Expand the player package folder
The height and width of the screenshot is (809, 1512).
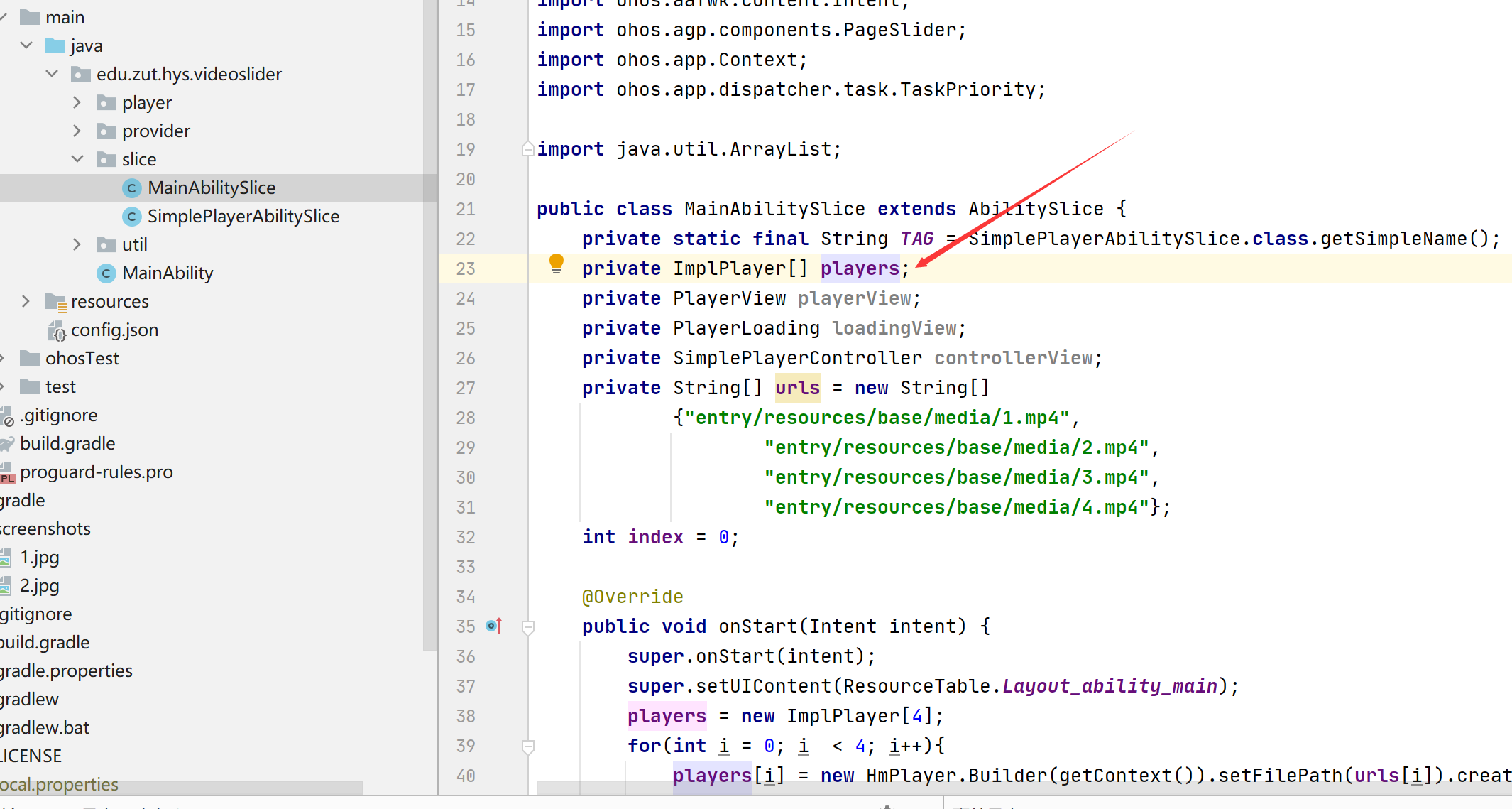click(77, 102)
